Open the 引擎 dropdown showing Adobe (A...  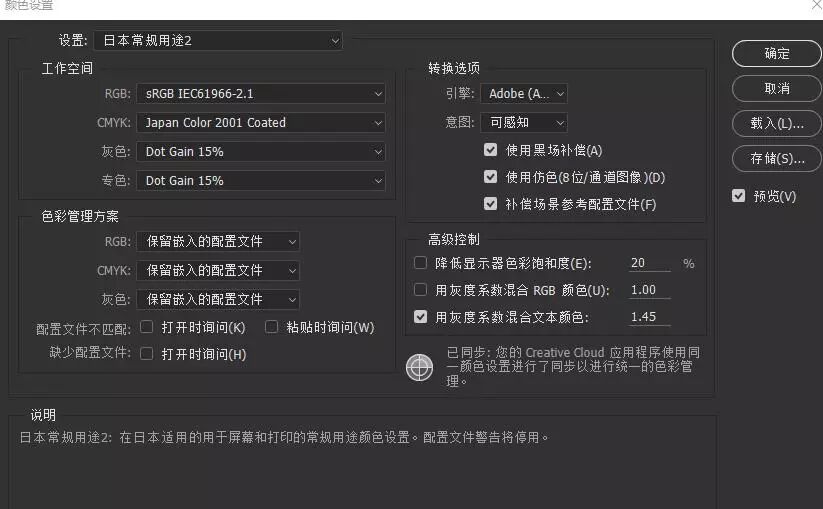click(x=524, y=93)
